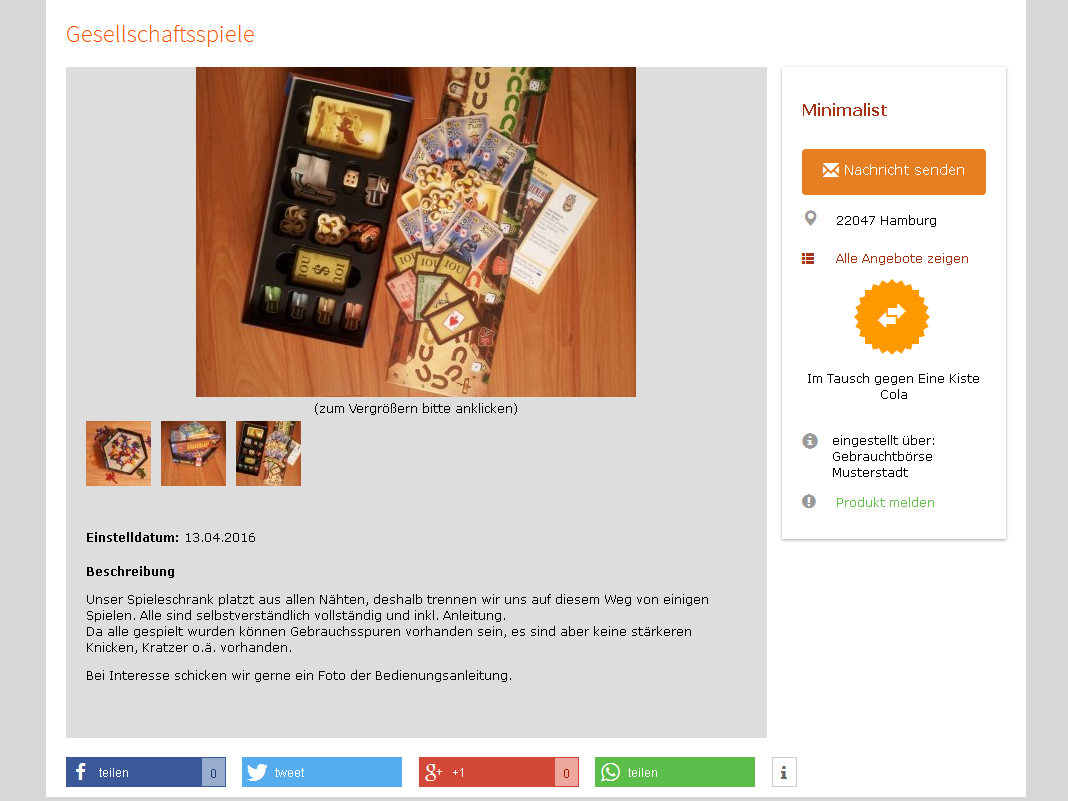The height and width of the screenshot is (801, 1068).
Task: Click the red list icon beside Alle Angebote
Action: (x=808, y=259)
